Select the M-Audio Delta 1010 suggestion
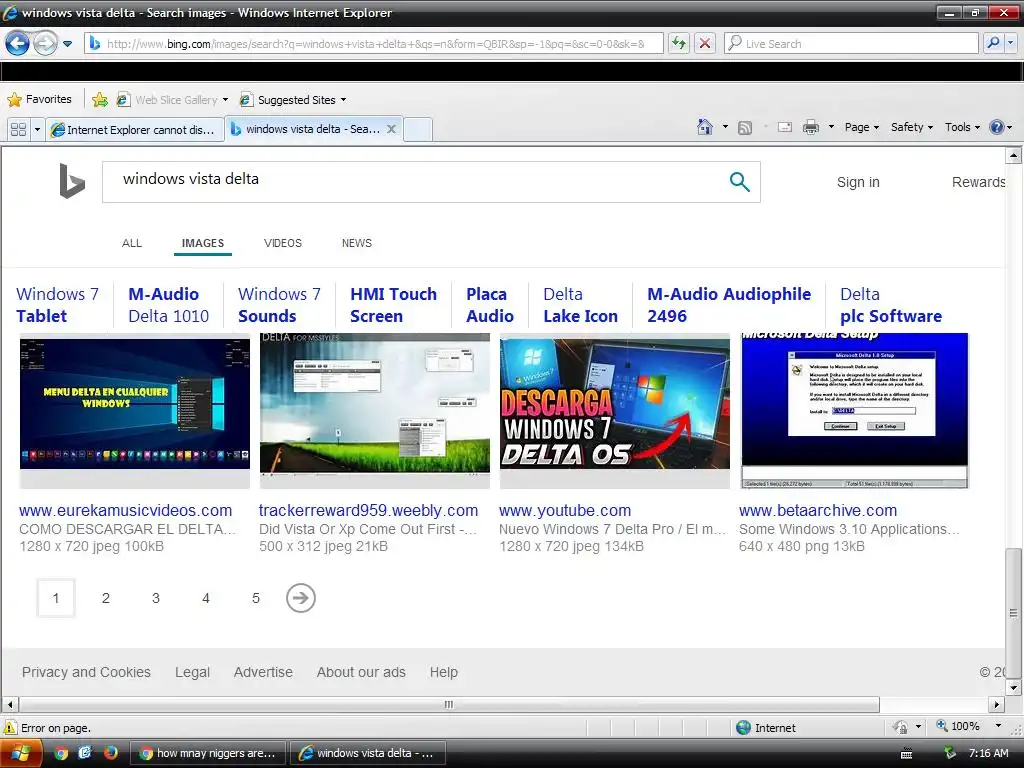This screenshot has height=768, width=1024. tap(168, 305)
